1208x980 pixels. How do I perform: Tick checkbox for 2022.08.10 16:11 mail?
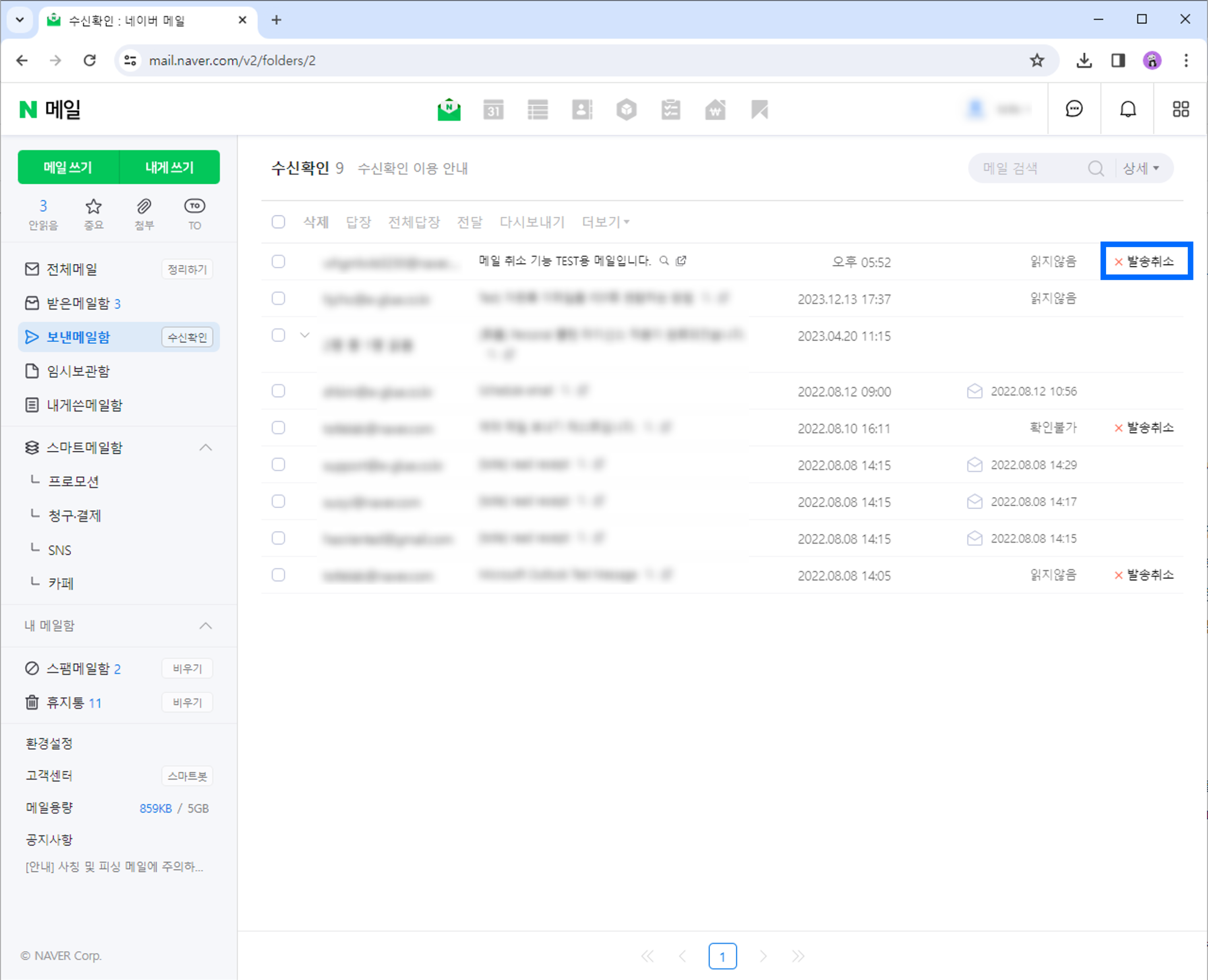pyautogui.click(x=278, y=428)
